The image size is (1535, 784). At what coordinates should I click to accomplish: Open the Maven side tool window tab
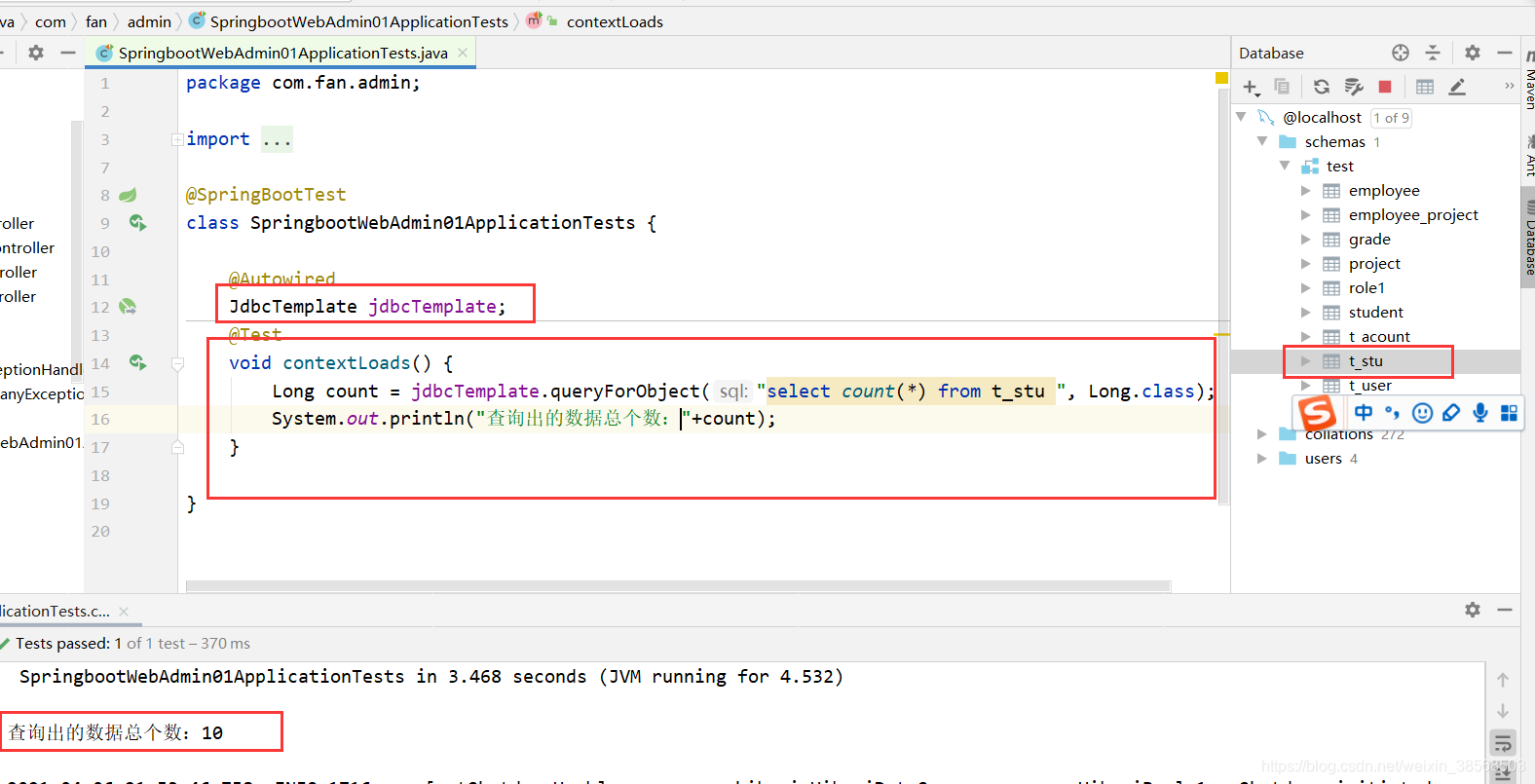click(x=1529, y=78)
